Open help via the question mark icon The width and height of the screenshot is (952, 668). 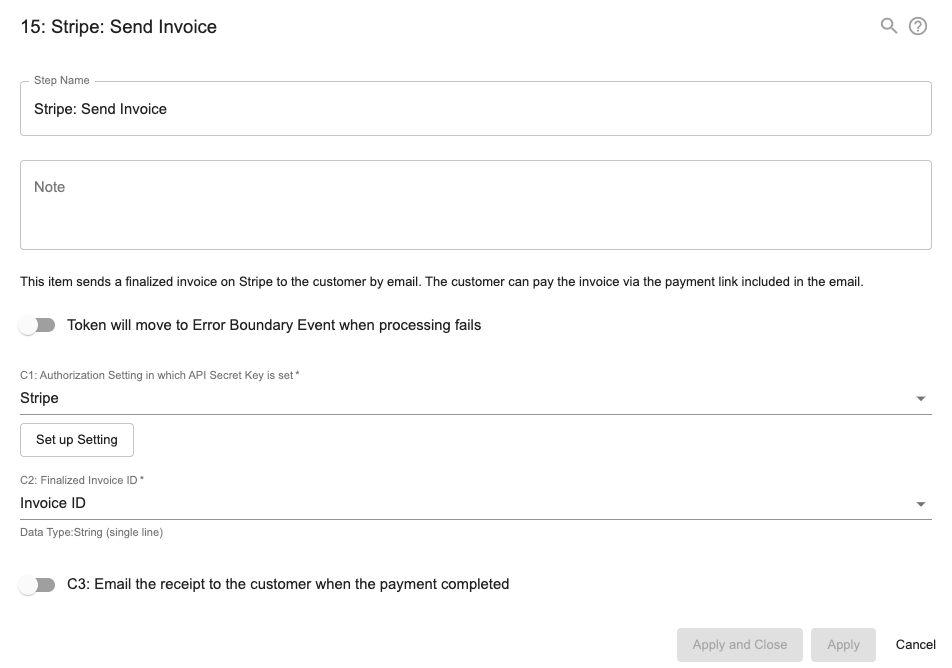point(918,27)
